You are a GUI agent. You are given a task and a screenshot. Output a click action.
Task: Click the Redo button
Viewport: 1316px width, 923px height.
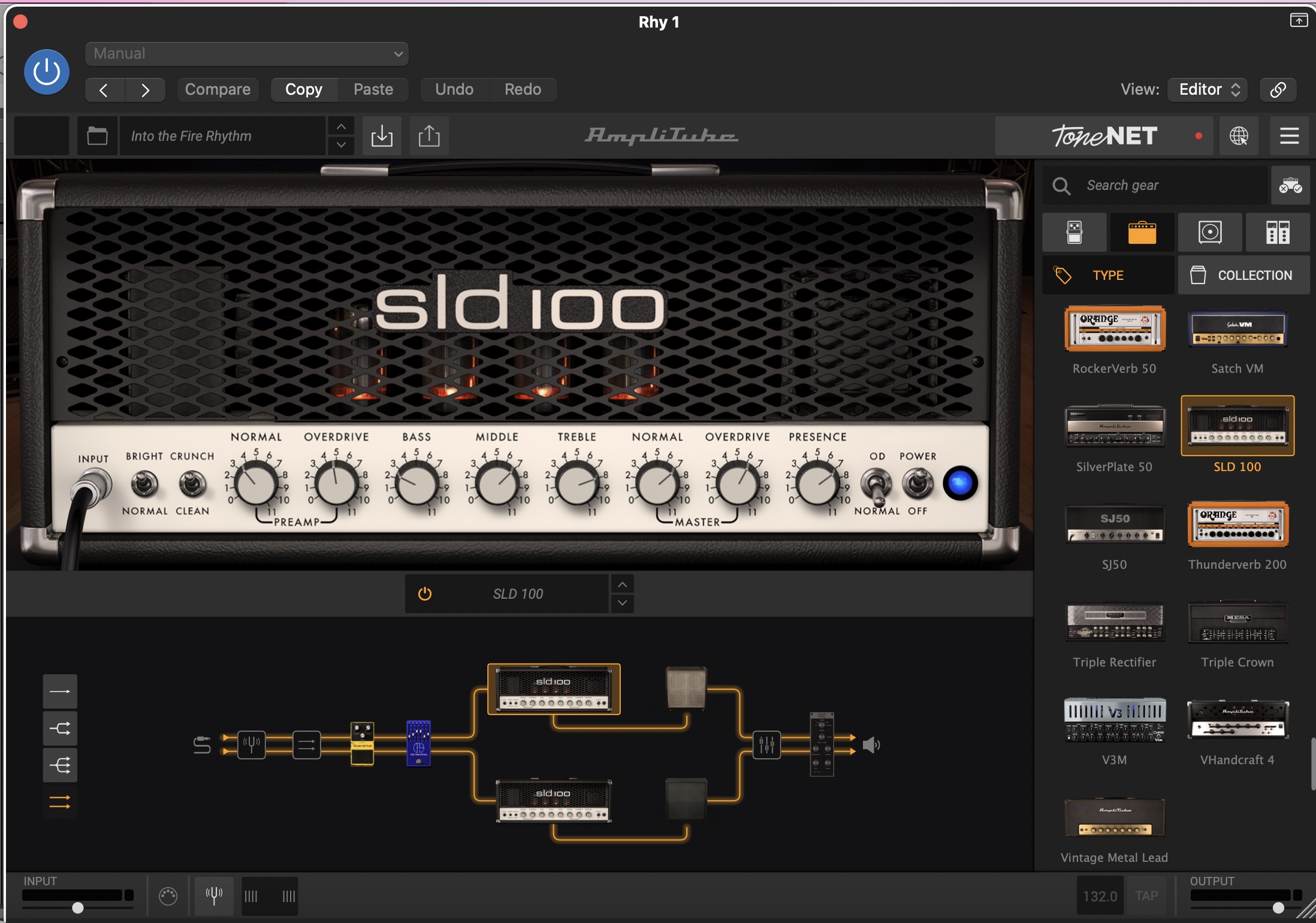pos(523,90)
